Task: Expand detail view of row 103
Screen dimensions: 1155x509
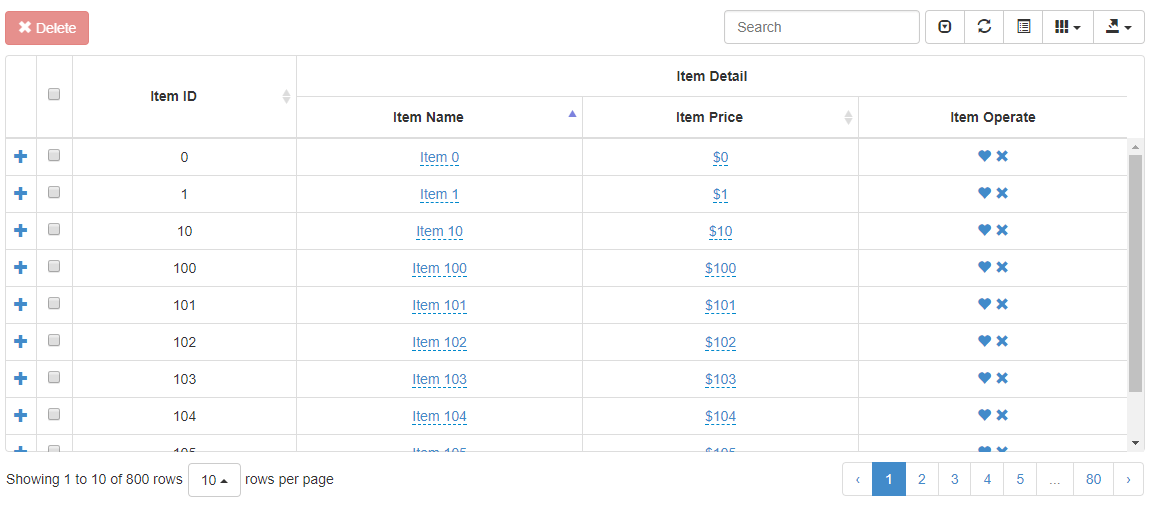Action: pyautogui.click(x=21, y=378)
